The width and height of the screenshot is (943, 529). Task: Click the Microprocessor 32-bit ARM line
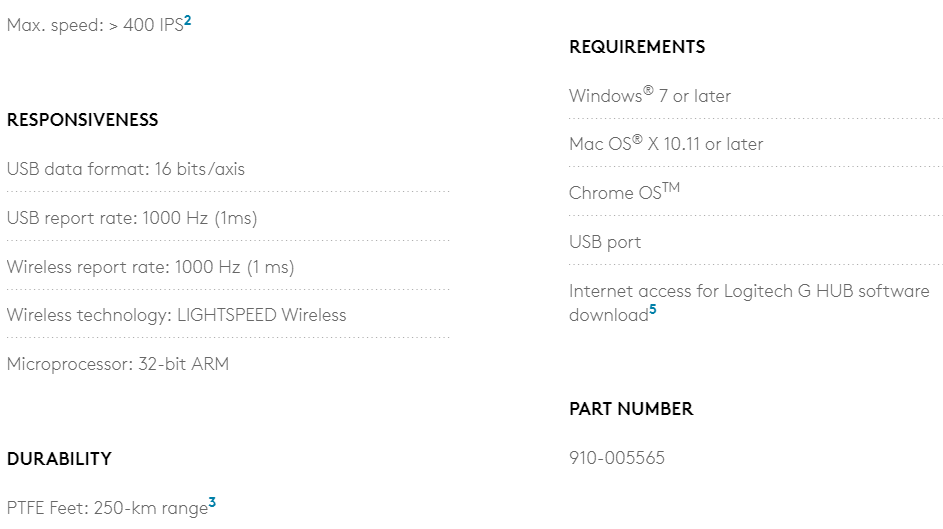[118, 364]
